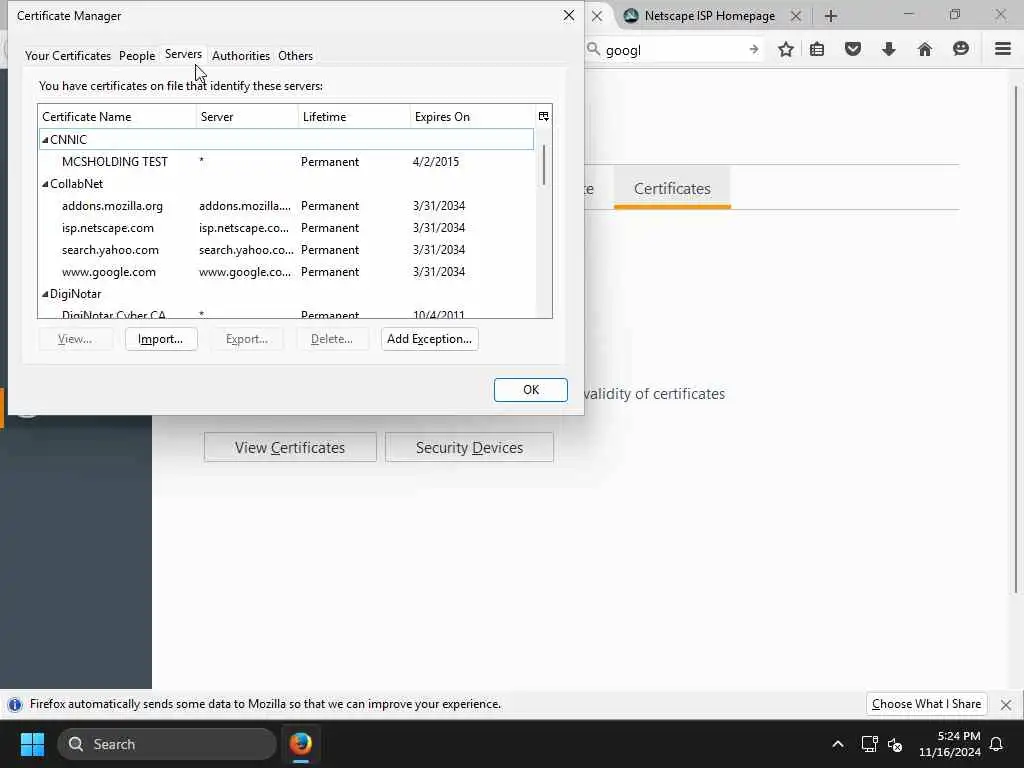Screen dimensions: 1024x768
Task: Open the taskbar clock showing 5:24 PM
Action: click(x=950, y=744)
